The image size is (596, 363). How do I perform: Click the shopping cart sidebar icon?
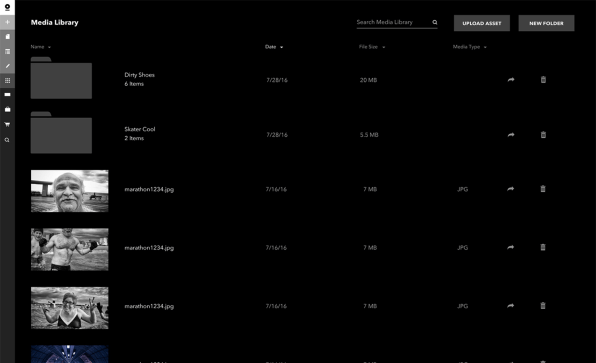7,124
